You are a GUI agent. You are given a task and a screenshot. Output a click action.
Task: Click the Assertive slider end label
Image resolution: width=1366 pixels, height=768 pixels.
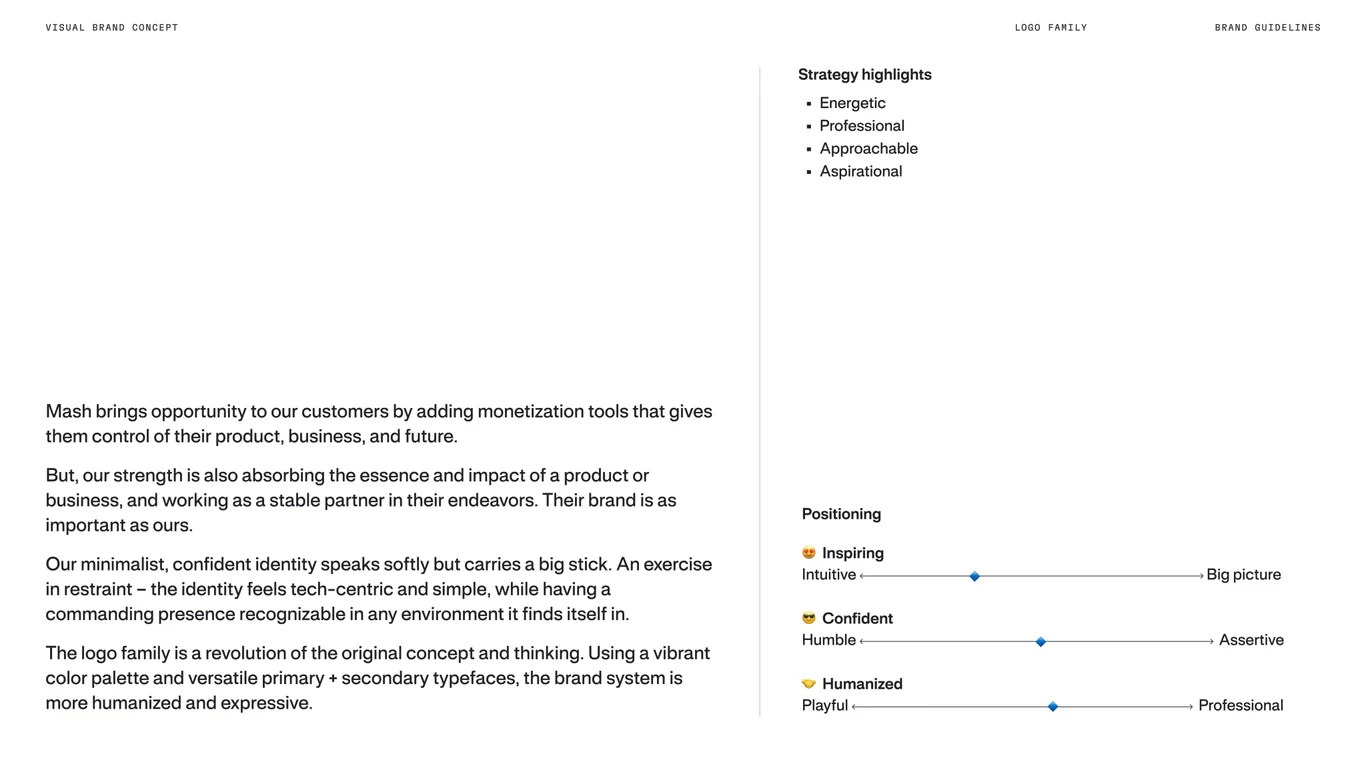point(1251,640)
